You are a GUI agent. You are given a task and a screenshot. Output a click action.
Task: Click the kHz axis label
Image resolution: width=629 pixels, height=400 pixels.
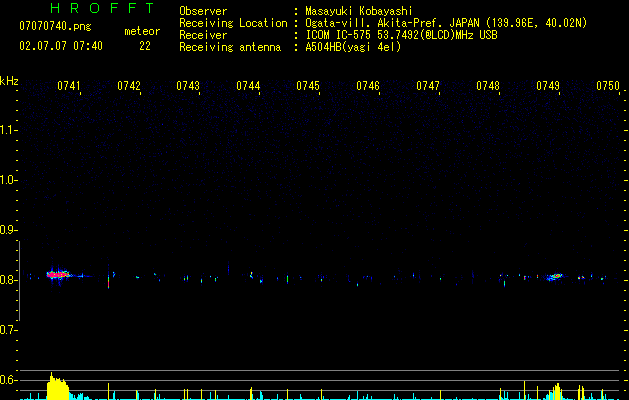coord(9,81)
